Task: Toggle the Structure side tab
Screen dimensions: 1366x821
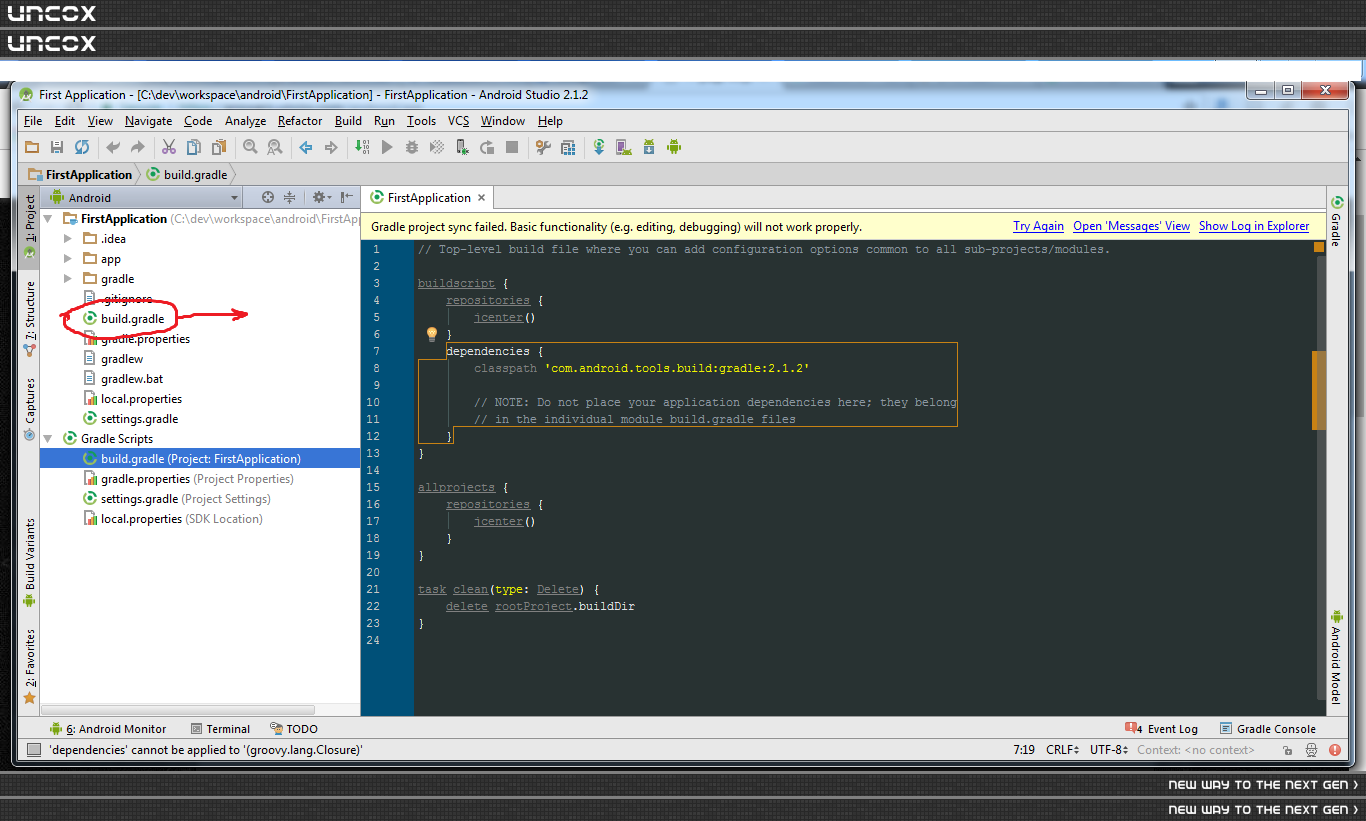Action: [x=30, y=318]
